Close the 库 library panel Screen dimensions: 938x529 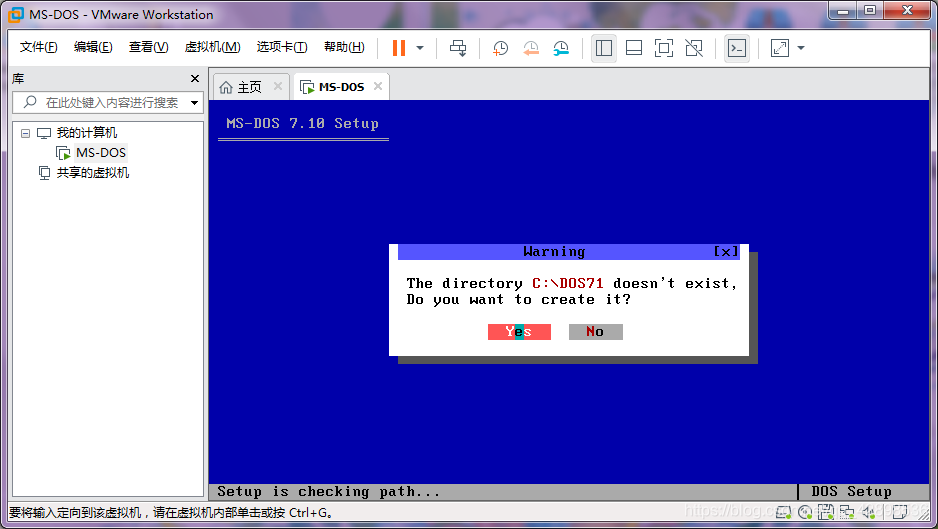tap(194, 78)
